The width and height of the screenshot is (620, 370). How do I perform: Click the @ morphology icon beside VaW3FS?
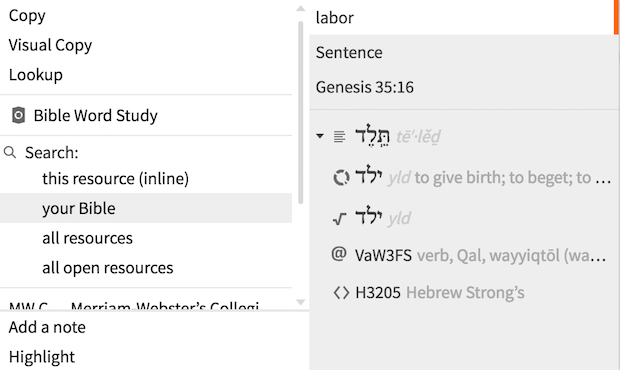point(339,254)
